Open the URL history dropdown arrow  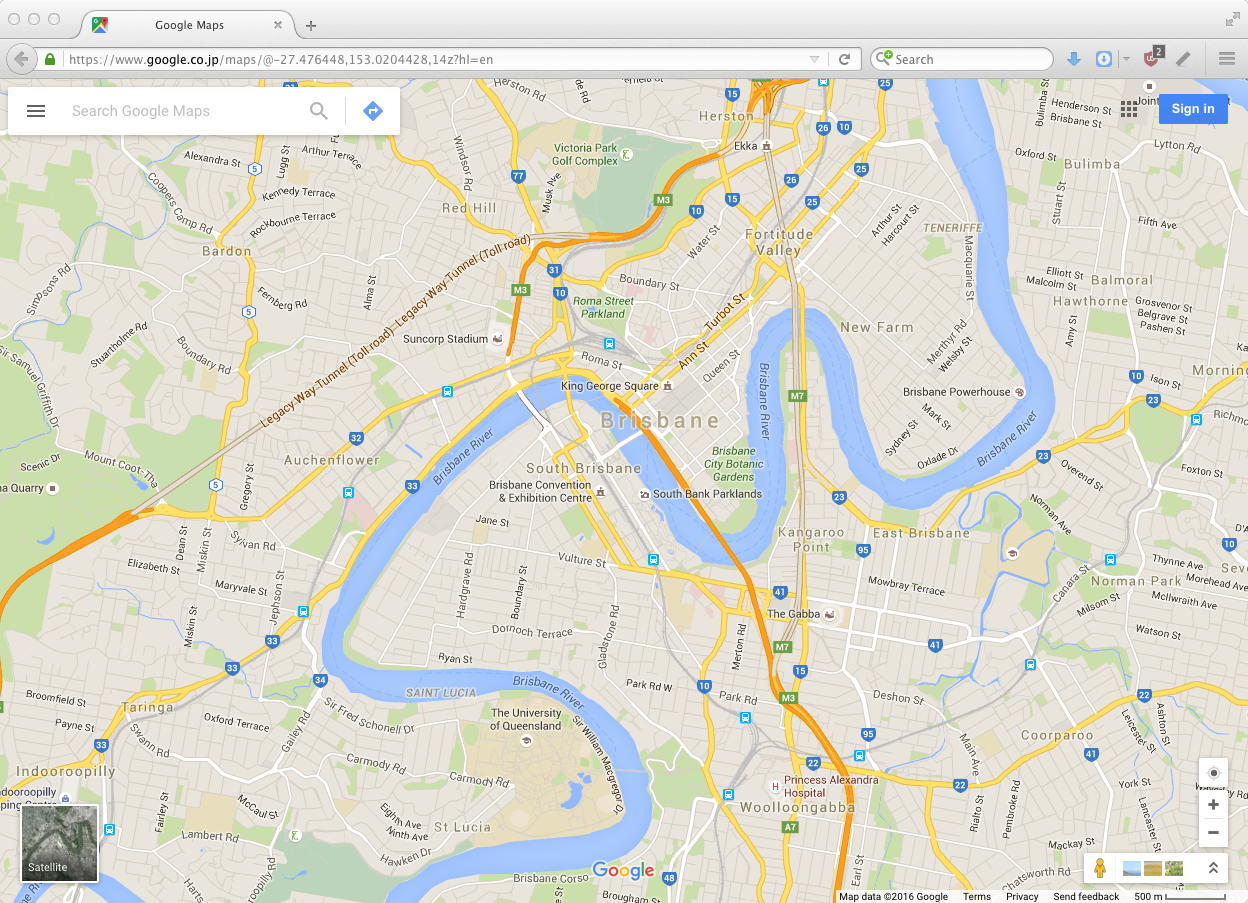pyautogui.click(x=815, y=59)
